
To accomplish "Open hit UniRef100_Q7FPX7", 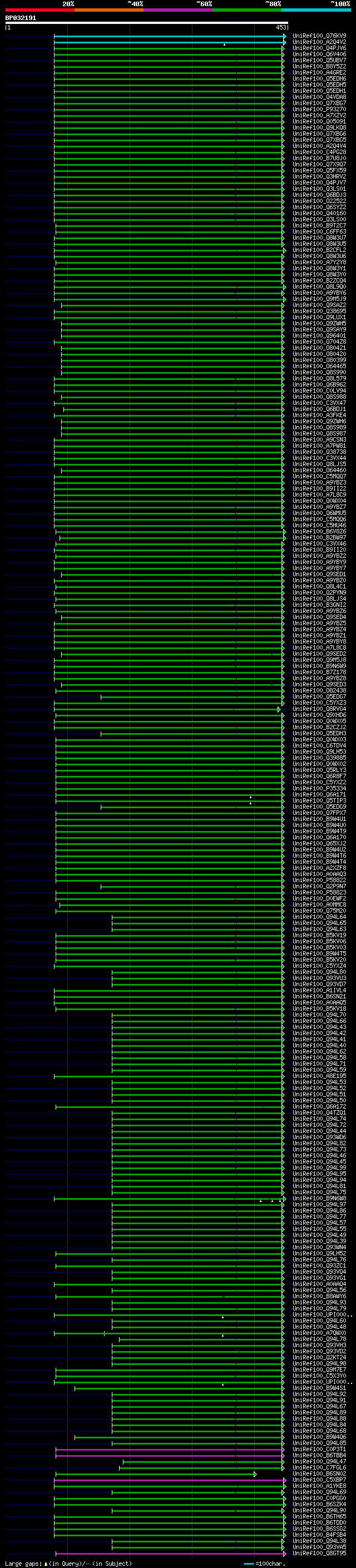I will (319, 813).
